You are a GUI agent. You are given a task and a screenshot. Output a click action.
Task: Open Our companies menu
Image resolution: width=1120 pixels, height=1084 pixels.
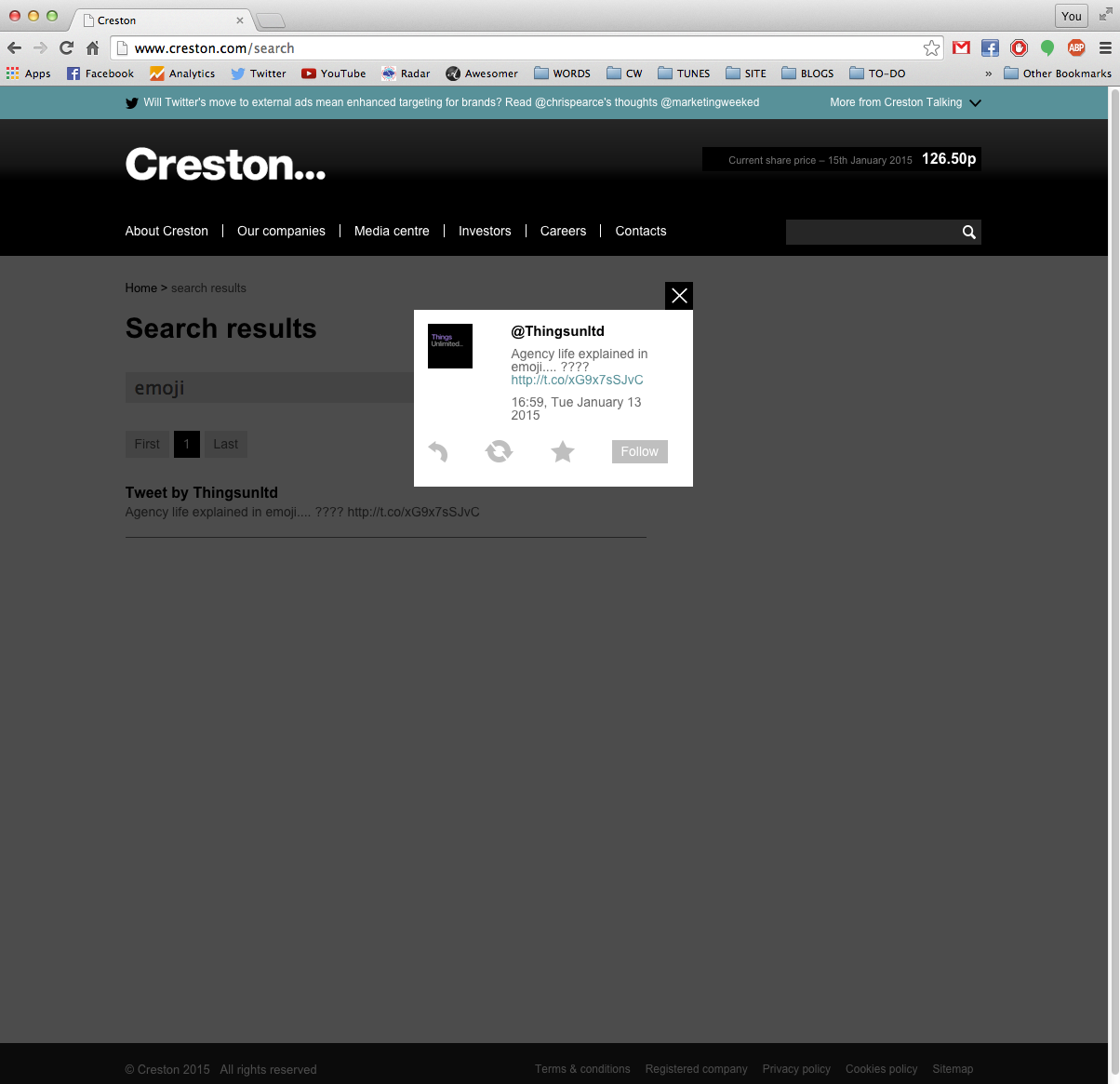click(281, 231)
